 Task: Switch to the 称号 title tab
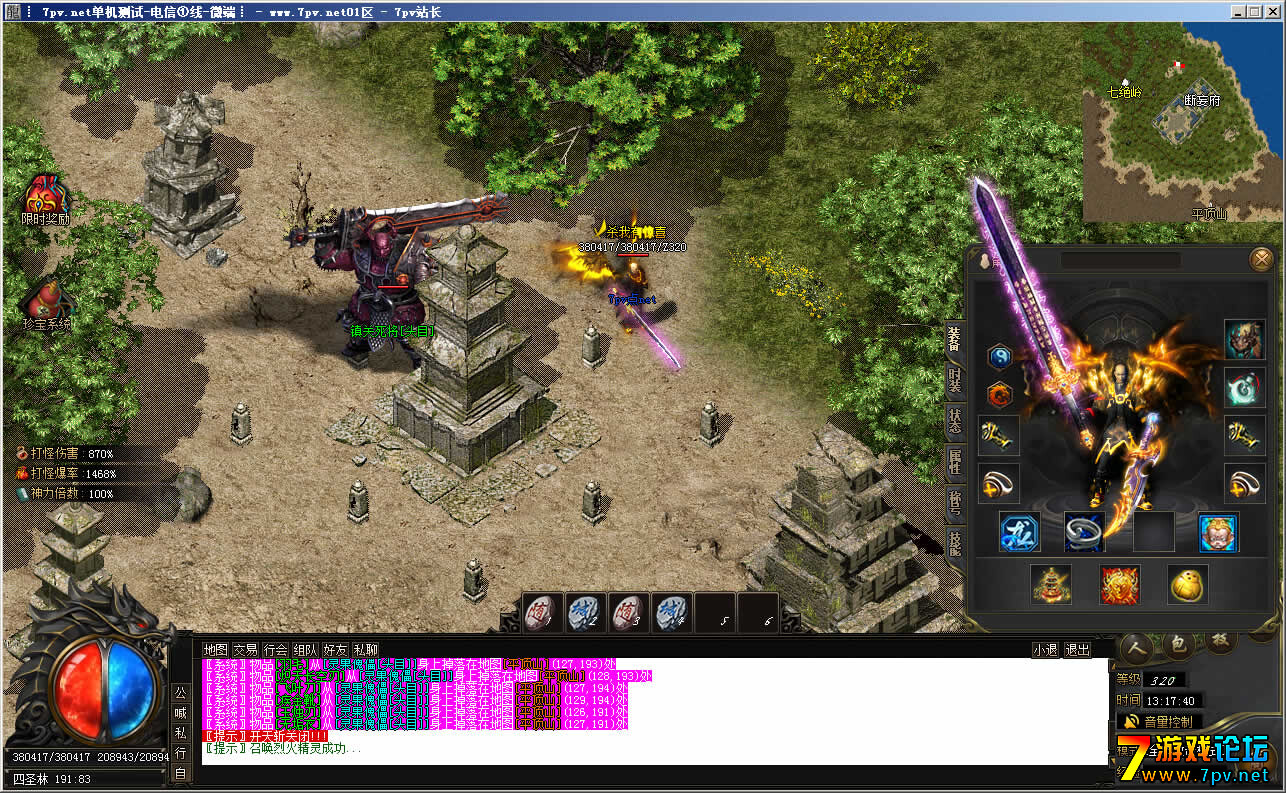tap(955, 503)
